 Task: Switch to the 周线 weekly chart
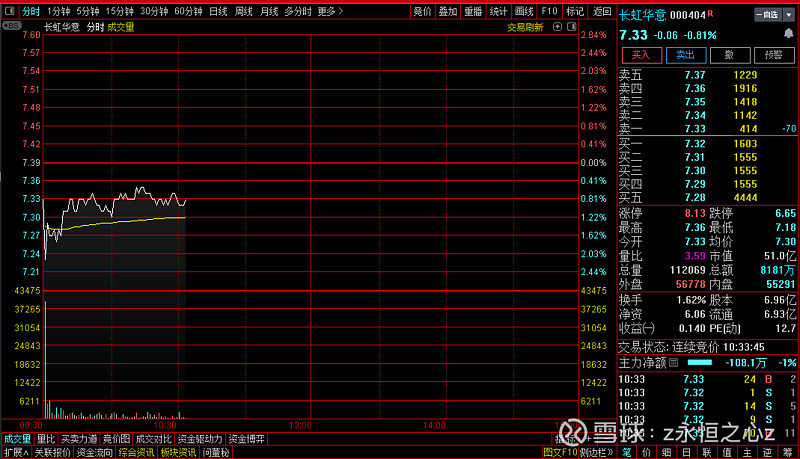click(244, 11)
